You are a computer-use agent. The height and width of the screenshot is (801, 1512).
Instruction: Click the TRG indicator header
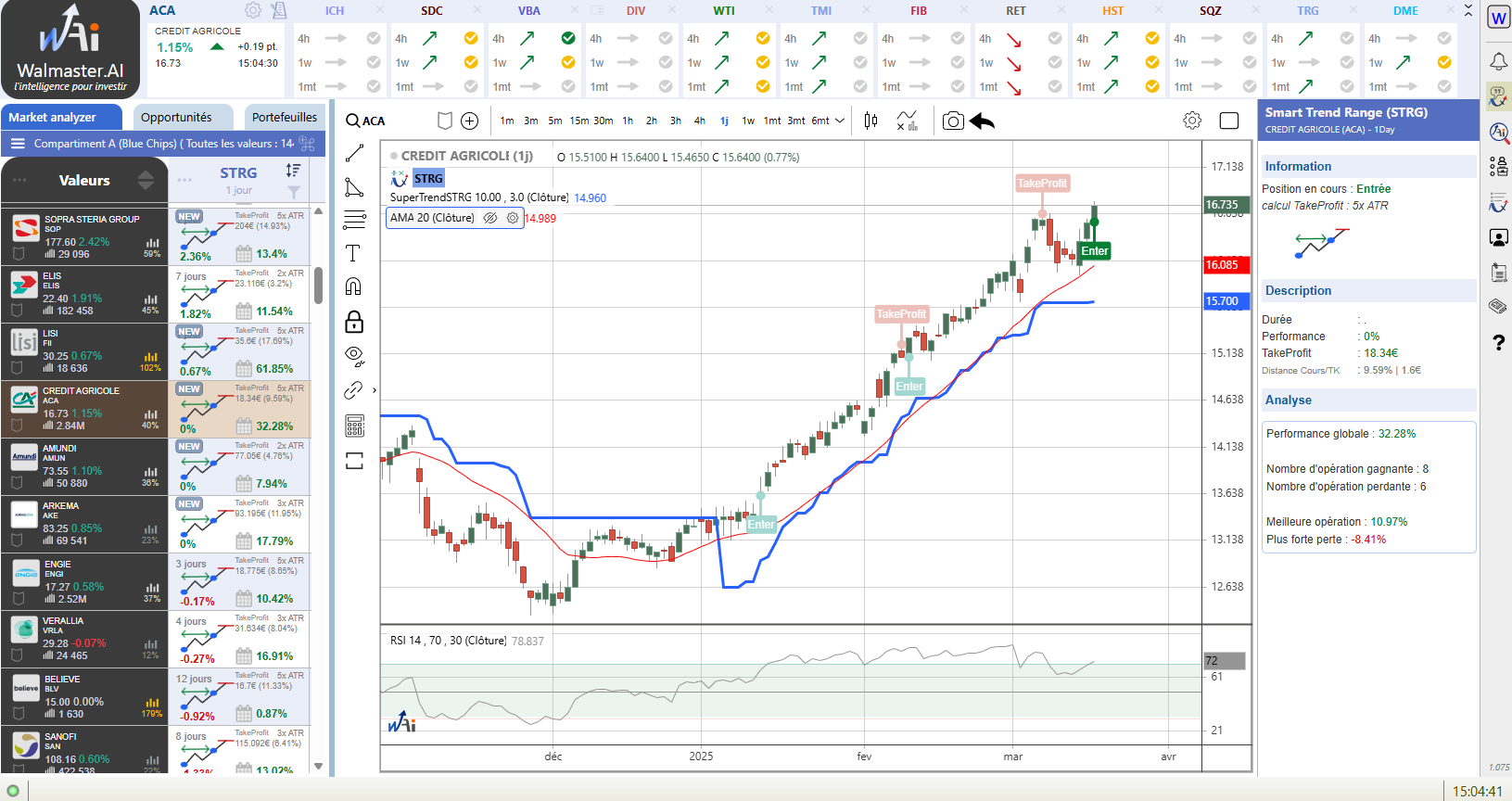pyautogui.click(x=1307, y=10)
